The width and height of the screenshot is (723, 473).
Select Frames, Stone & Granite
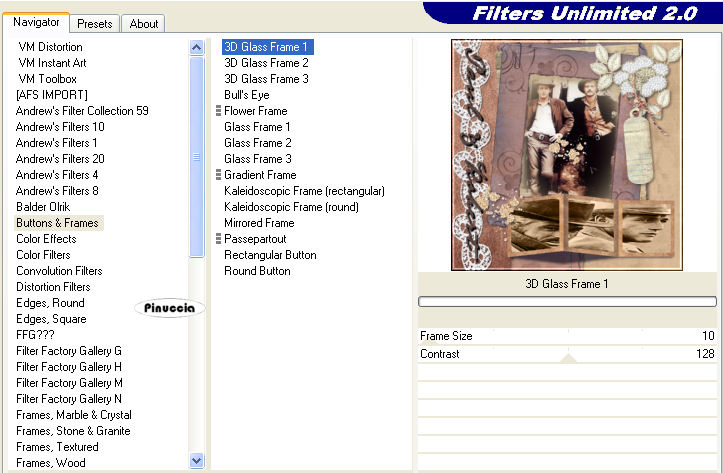[73, 431]
